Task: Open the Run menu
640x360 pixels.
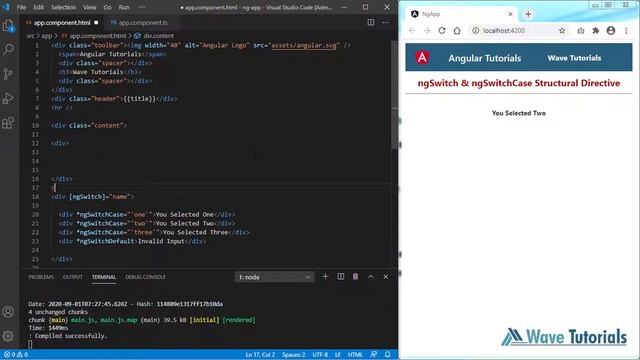Action: (x=124, y=7)
